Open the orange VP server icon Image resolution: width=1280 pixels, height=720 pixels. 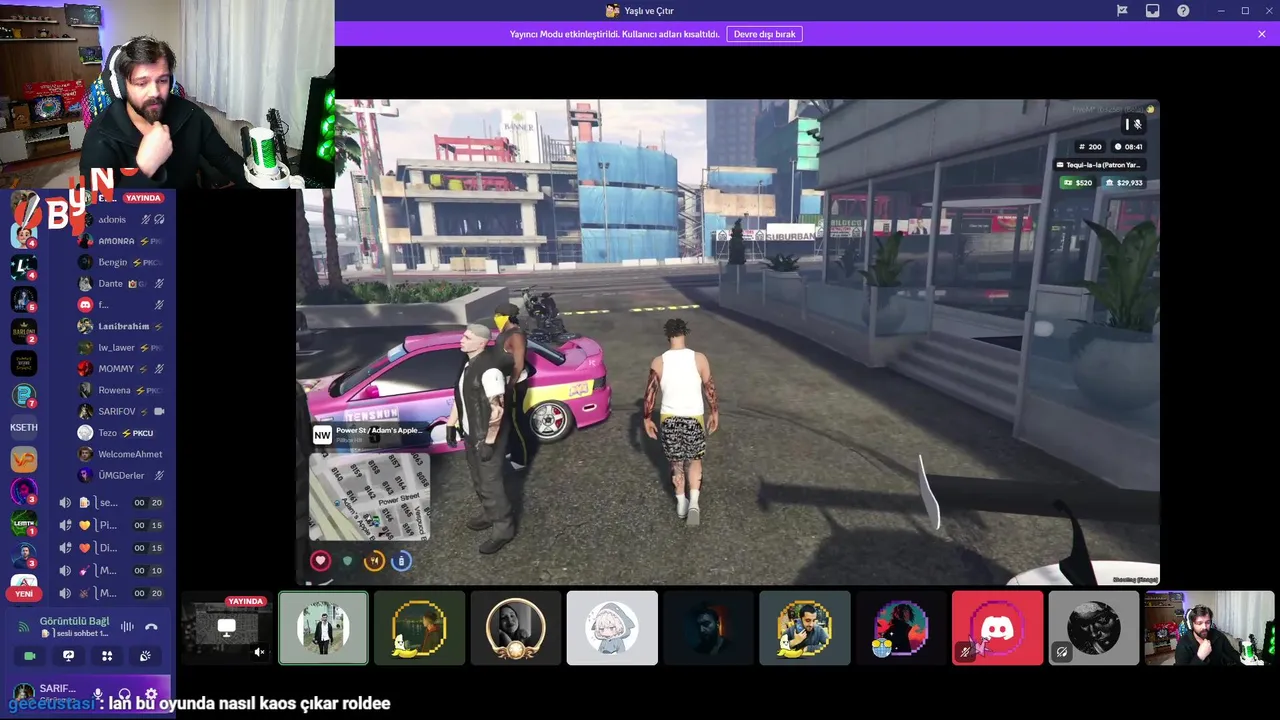[23, 459]
